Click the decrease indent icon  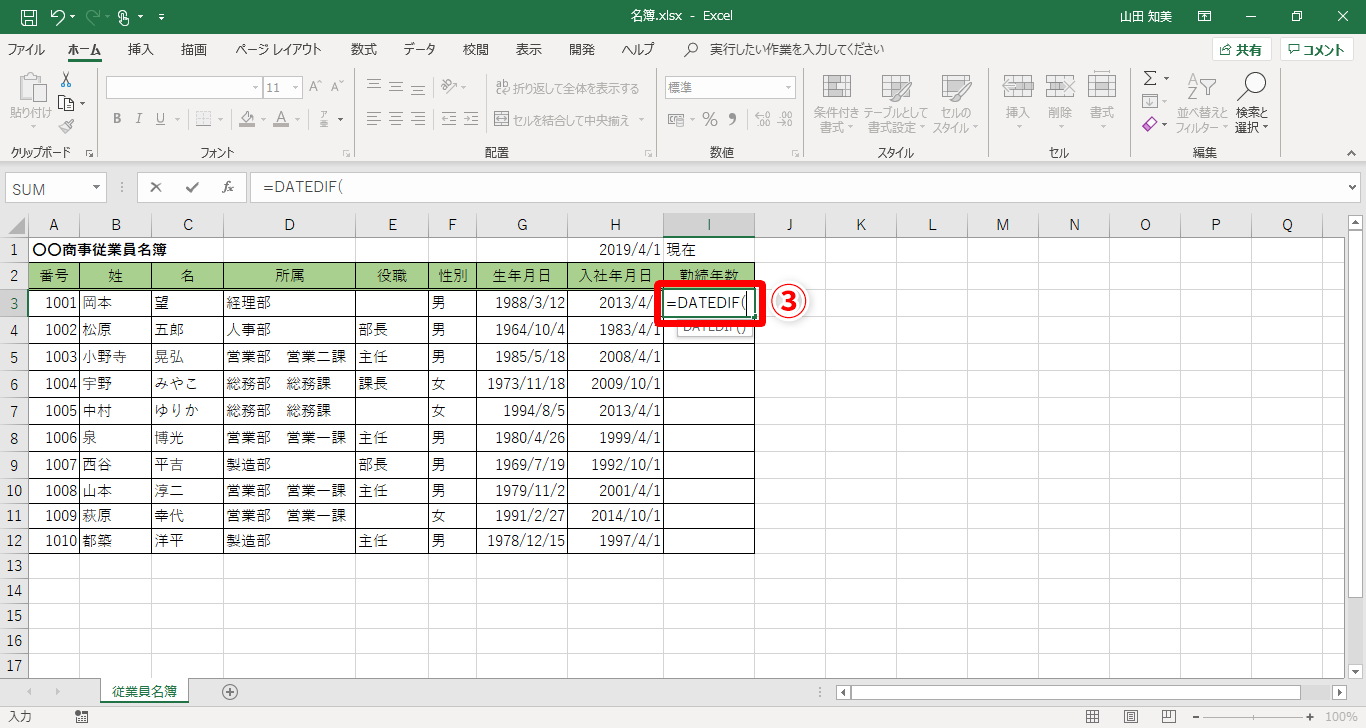click(449, 119)
